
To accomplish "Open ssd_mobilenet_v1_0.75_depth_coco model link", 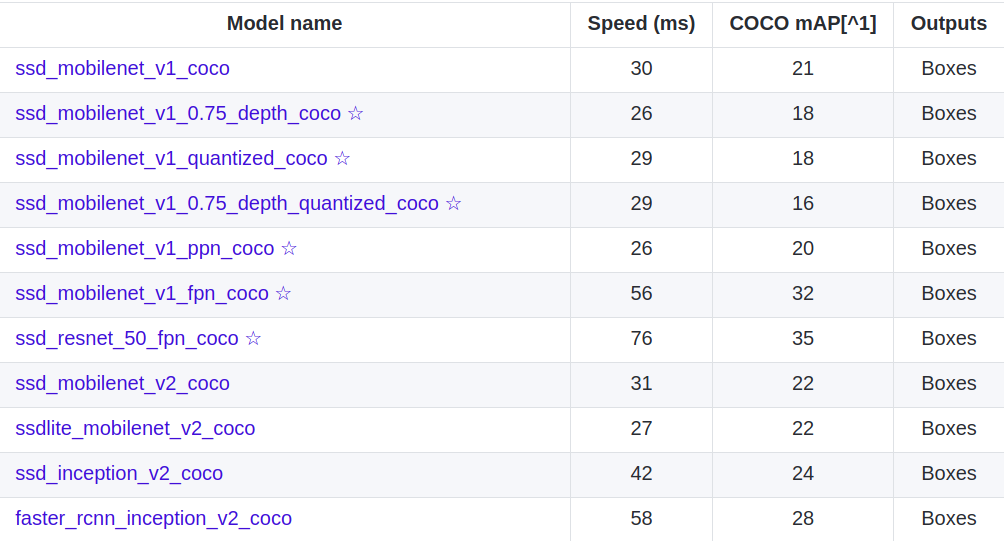I will point(178,113).
